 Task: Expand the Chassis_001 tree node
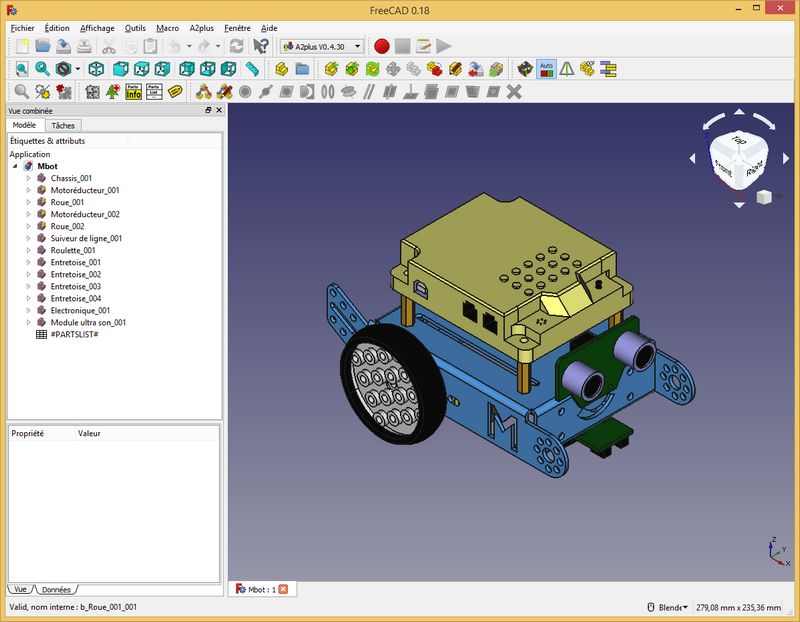[29, 178]
